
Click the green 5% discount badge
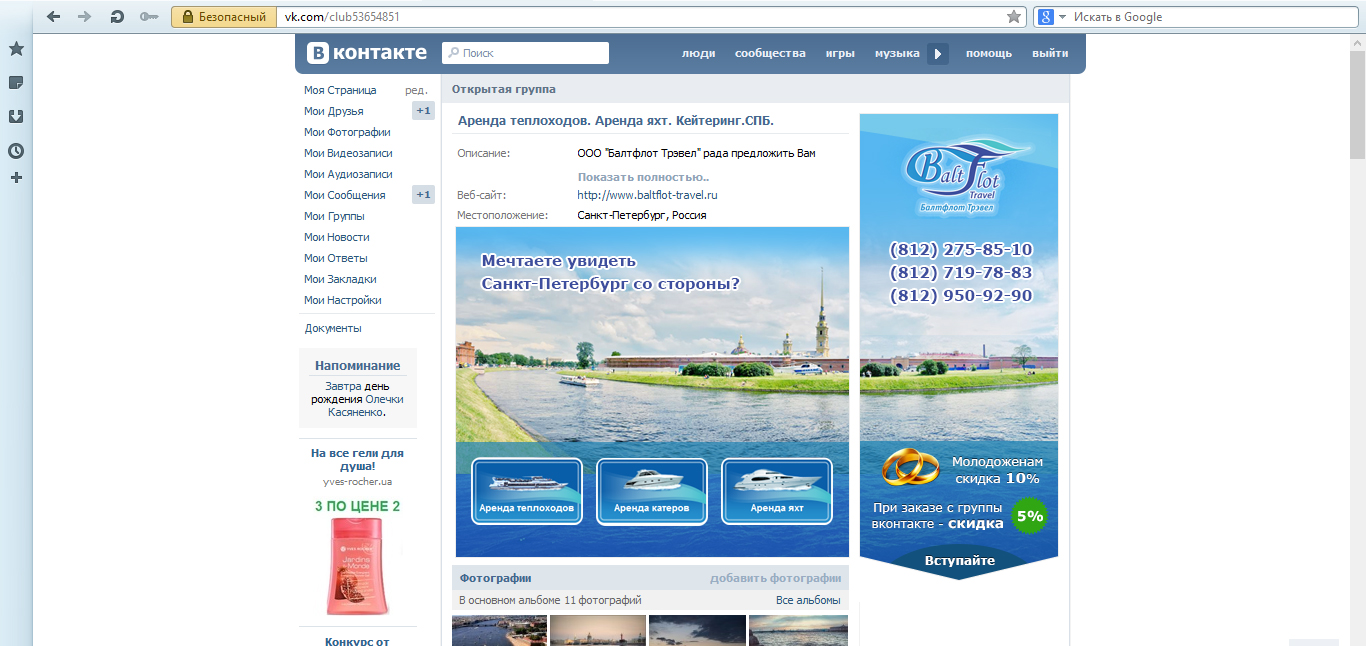click(x=1029, y=516)
